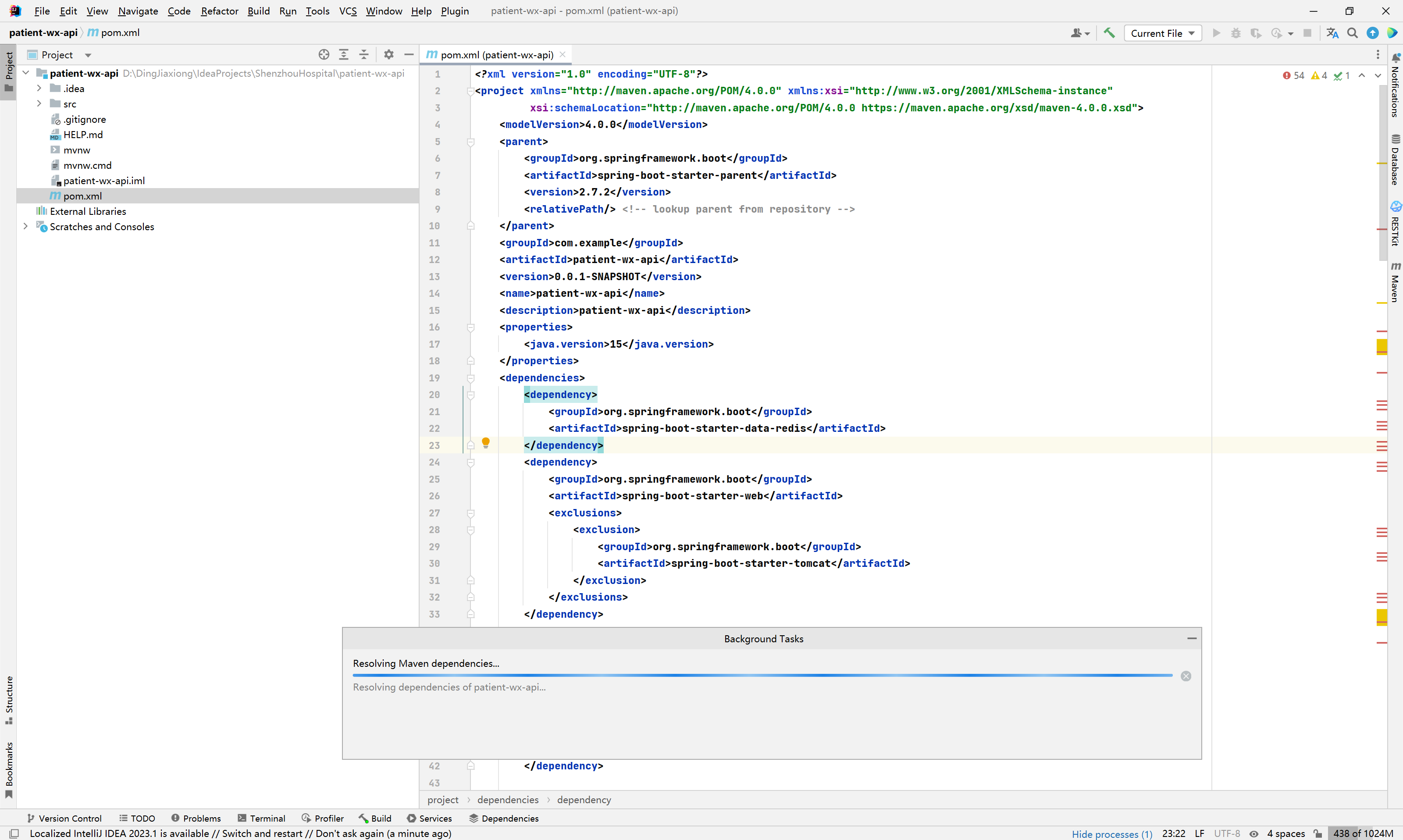Click the IDE update arrow icon
Screen dimensions: 1403x840
point(1372,33)
